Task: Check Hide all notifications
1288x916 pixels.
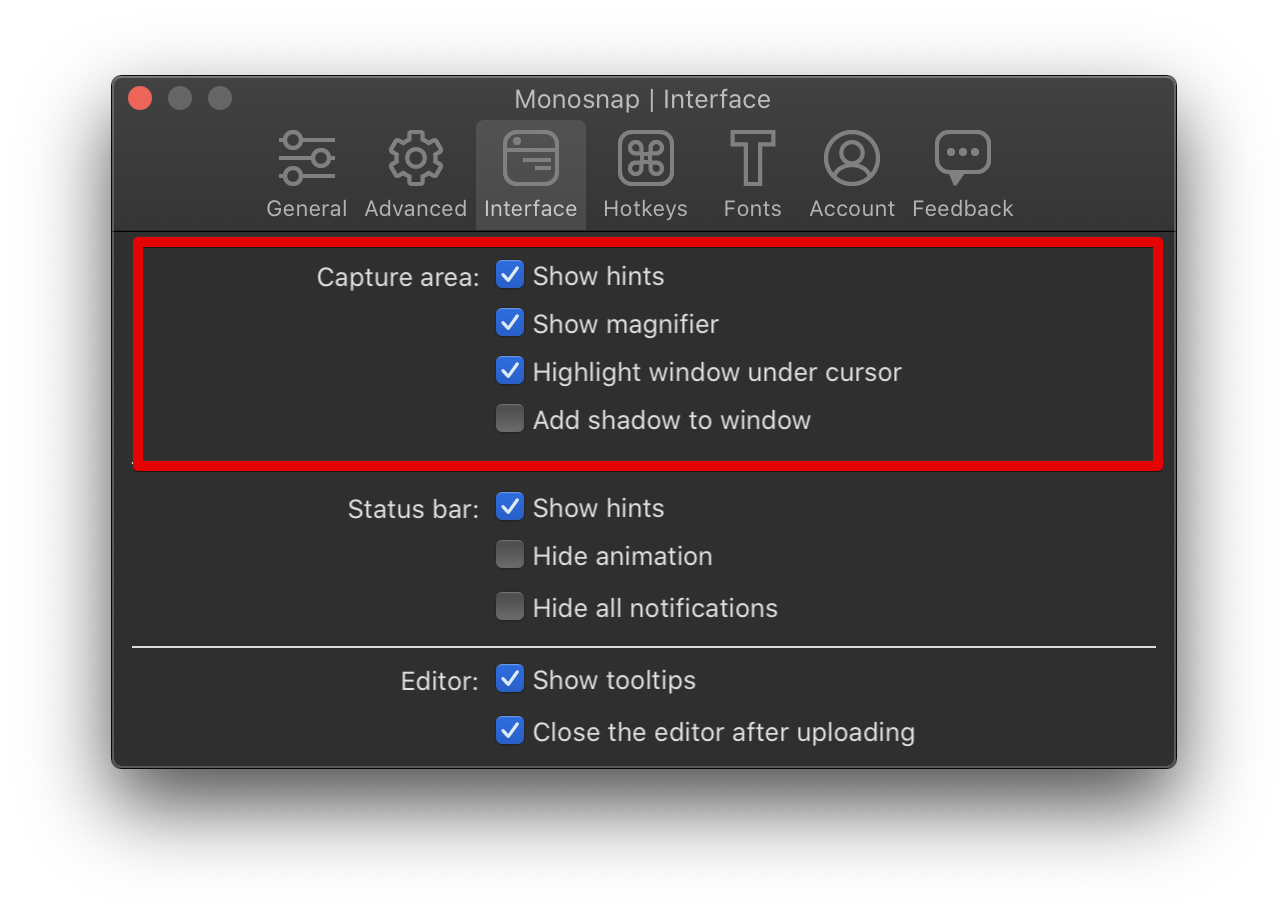Action: pyautogui.click(x=510, y=607)
